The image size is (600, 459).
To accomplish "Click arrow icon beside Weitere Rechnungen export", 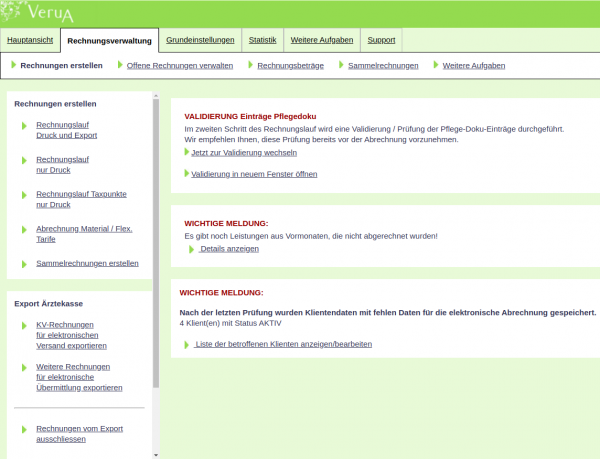I will (24, 368).
